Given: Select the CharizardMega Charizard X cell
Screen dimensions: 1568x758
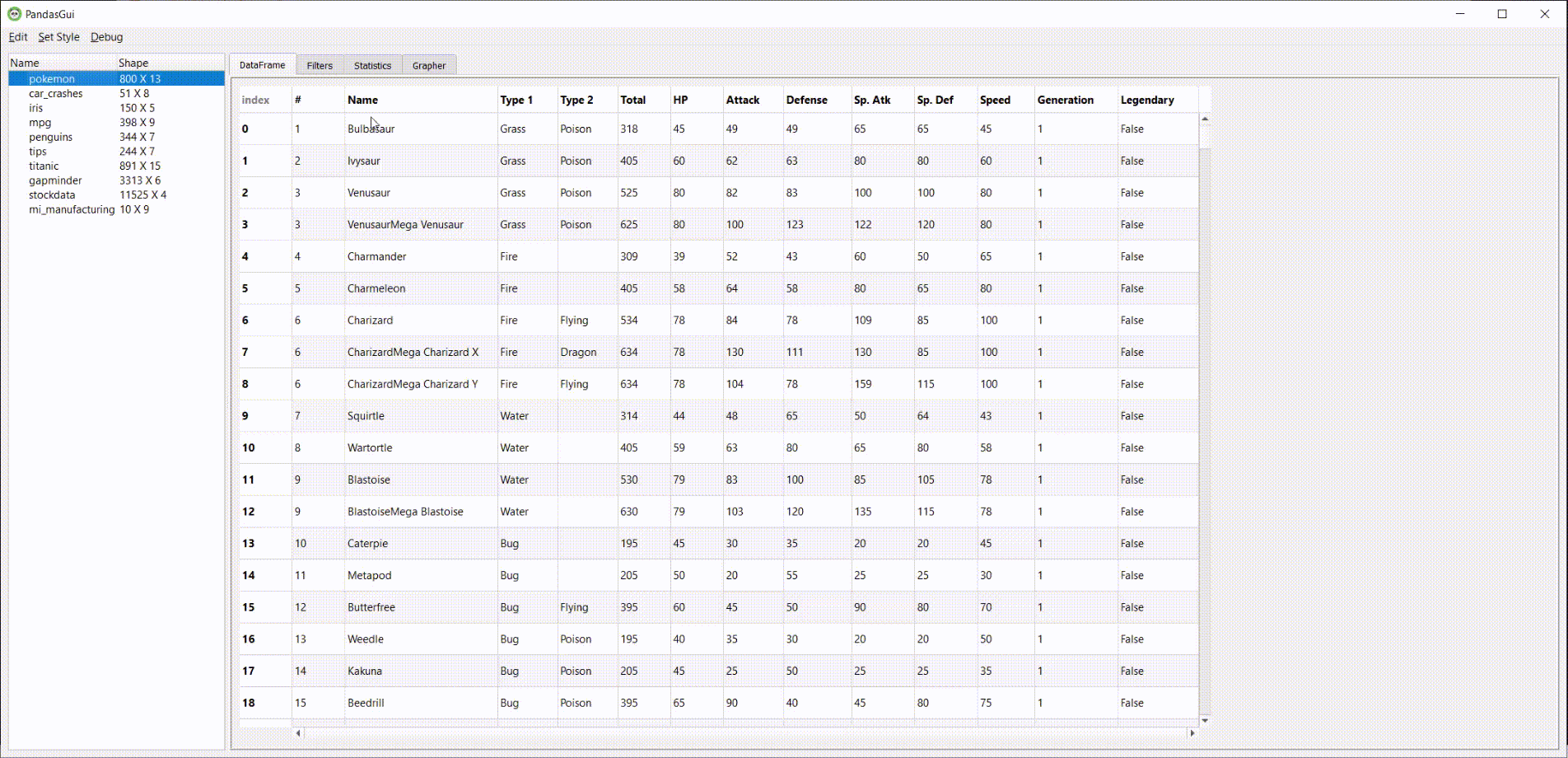Looking at the screenshot, I should click(x=421, y=353).
